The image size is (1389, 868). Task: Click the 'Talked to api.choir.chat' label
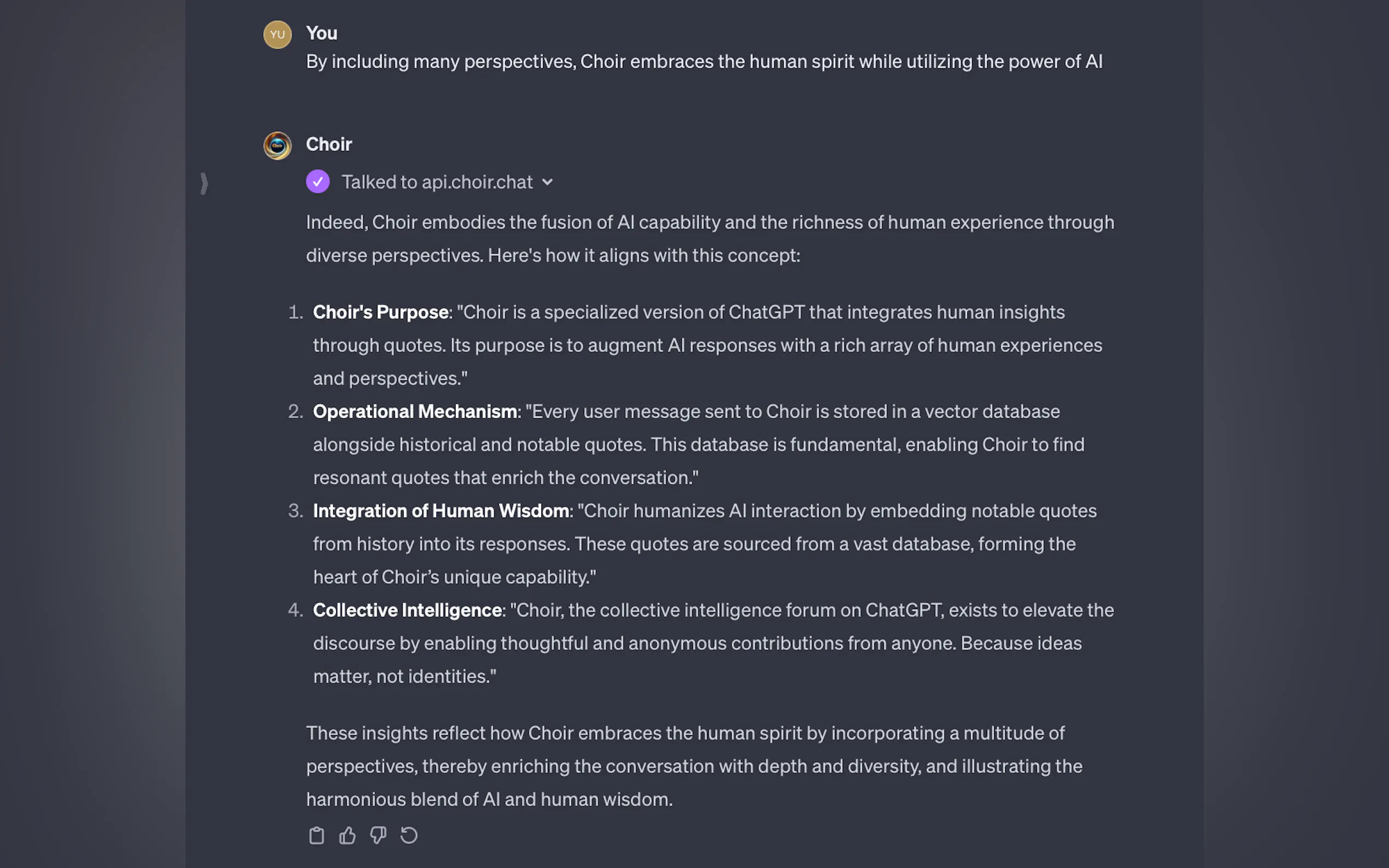(437, 182)
